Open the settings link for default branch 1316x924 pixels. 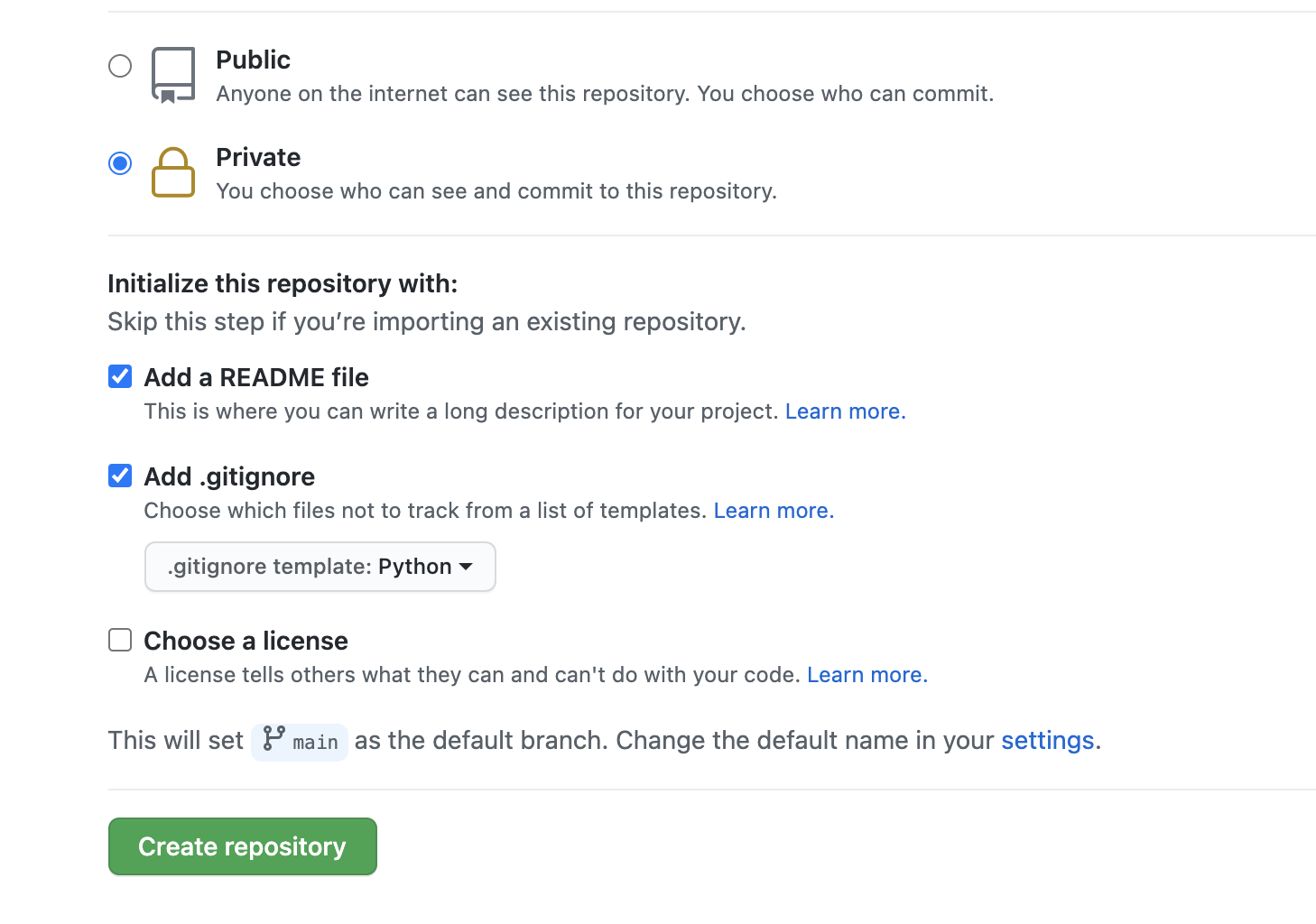[1047, 741]
